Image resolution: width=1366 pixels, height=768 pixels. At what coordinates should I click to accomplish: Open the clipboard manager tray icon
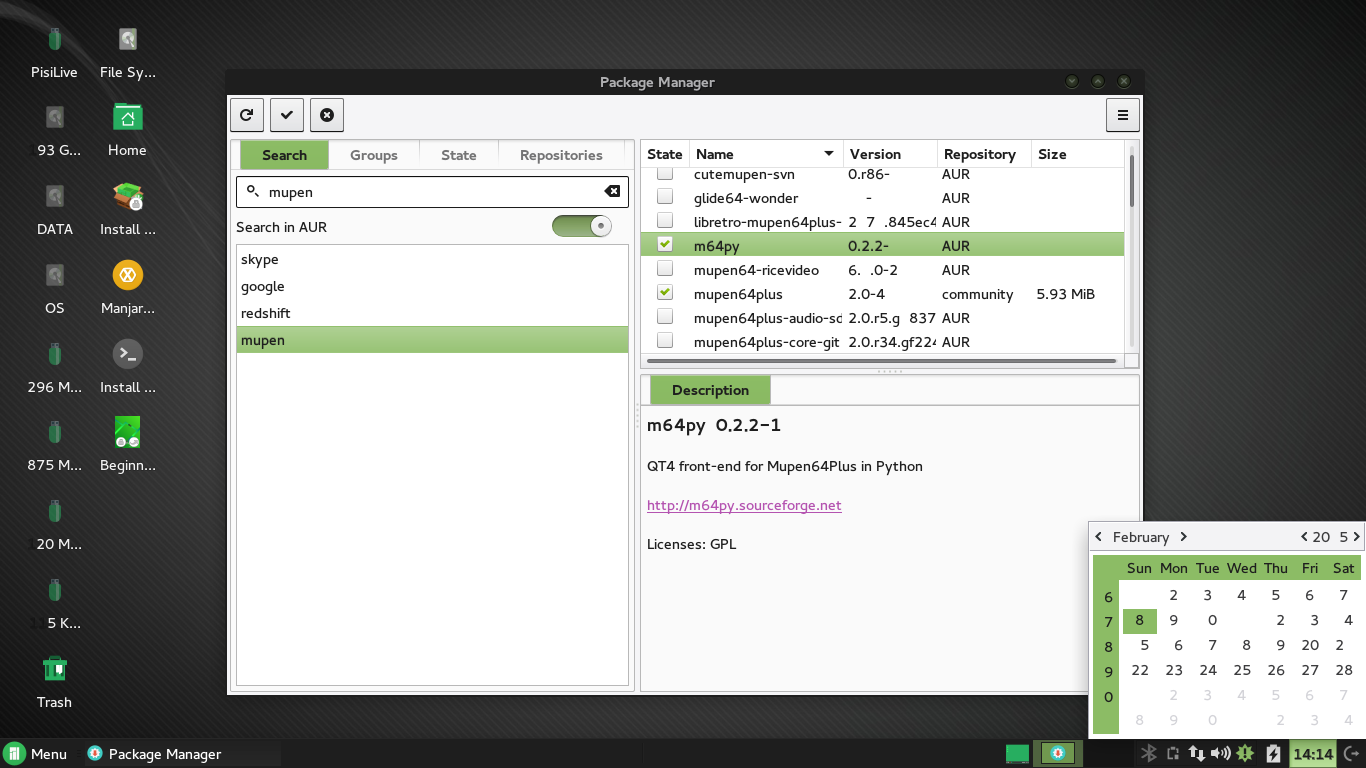1173,753
